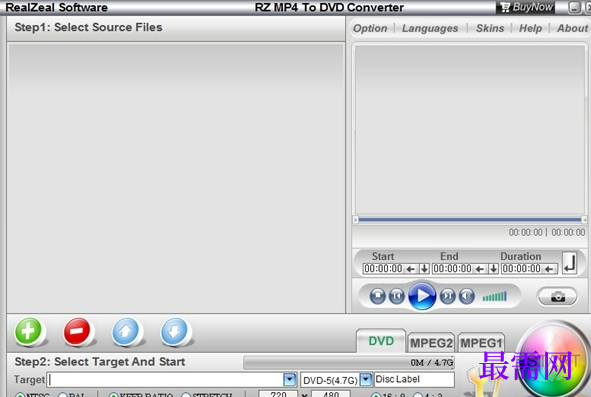591x397 pixels.
Task: Click the Duration time field
Action: (522, 269)
